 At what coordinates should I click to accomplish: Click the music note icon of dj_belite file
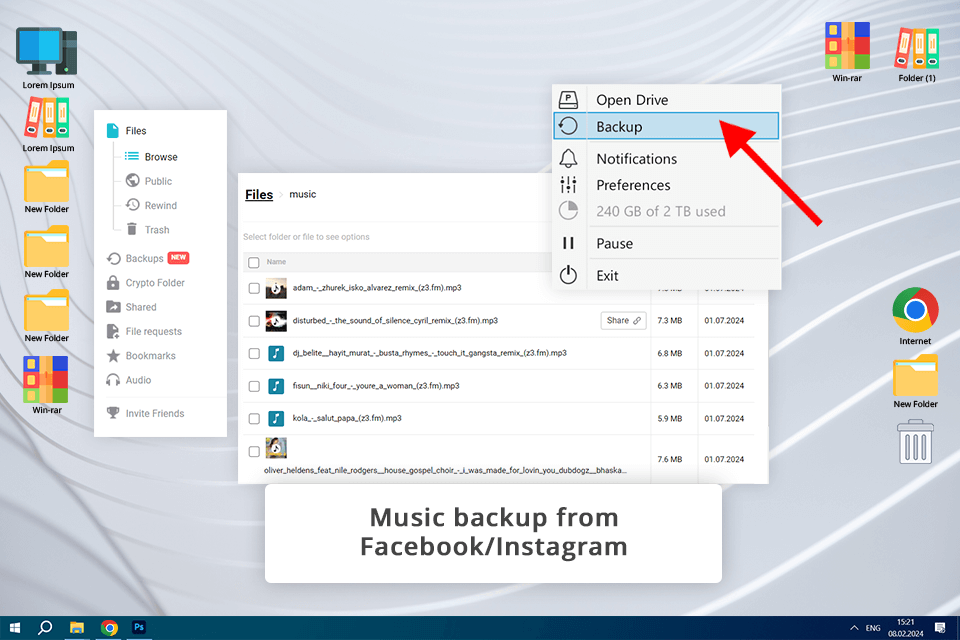point(276,353)
